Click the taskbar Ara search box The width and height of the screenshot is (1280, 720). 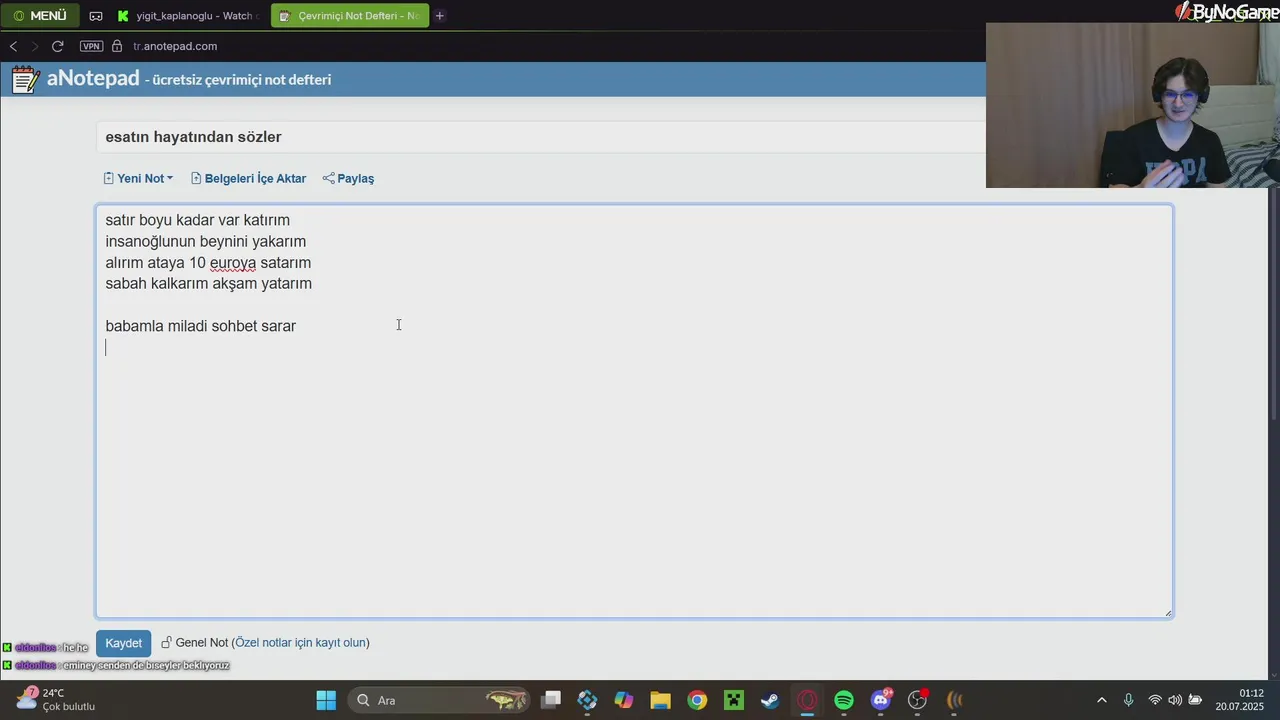tap(440, 700)
